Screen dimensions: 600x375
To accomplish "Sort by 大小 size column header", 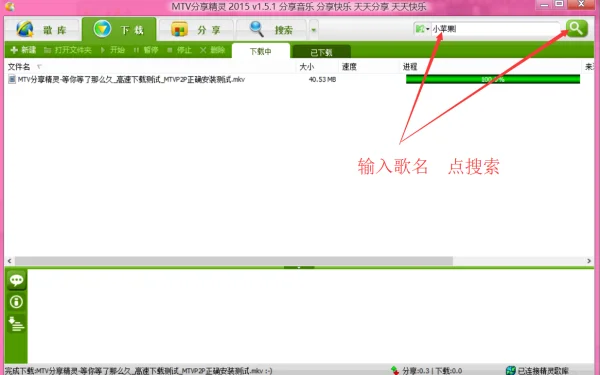I will point(307,67).
